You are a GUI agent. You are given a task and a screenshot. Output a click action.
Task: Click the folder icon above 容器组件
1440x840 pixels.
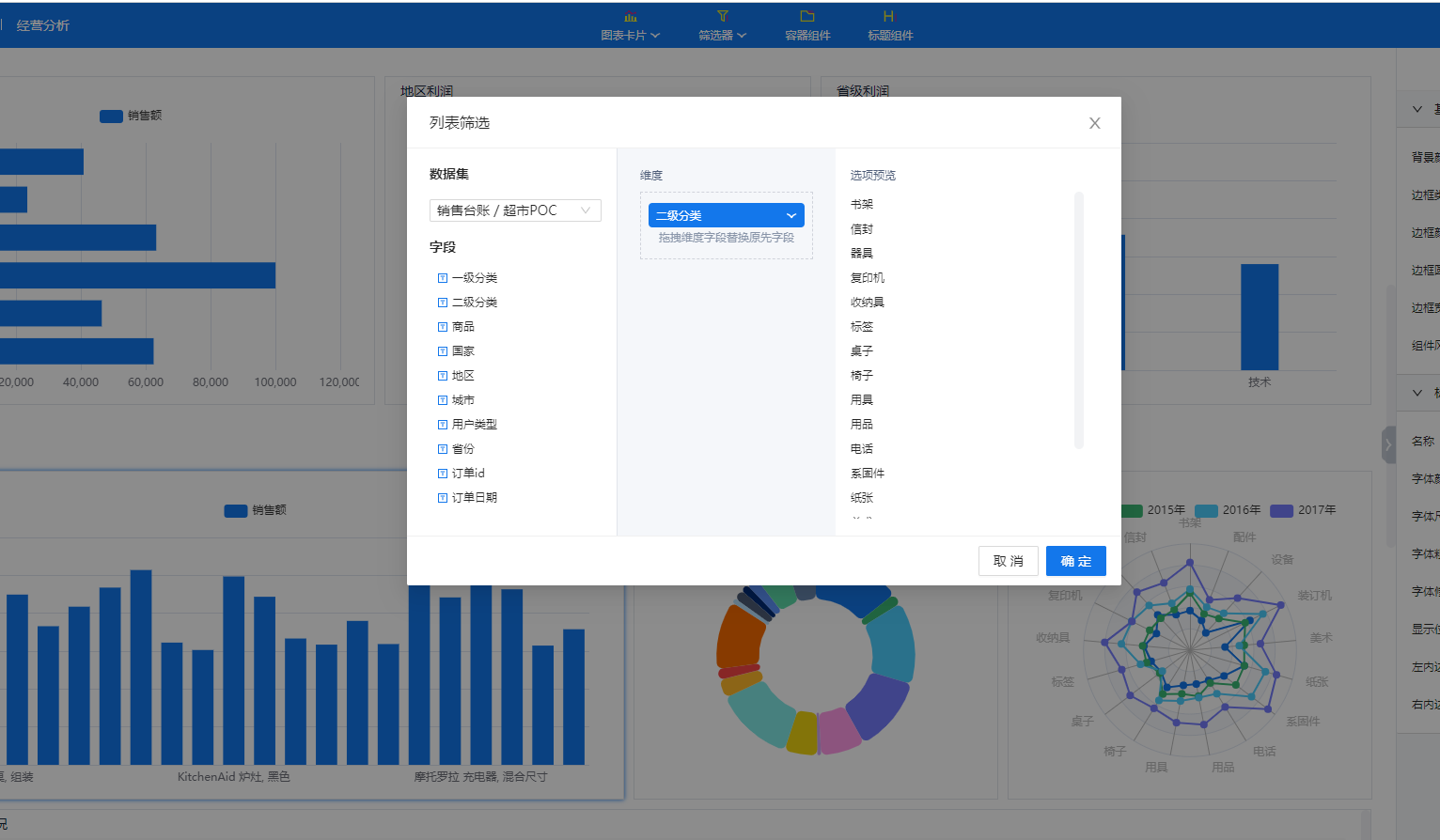click(x=807, y=16)
